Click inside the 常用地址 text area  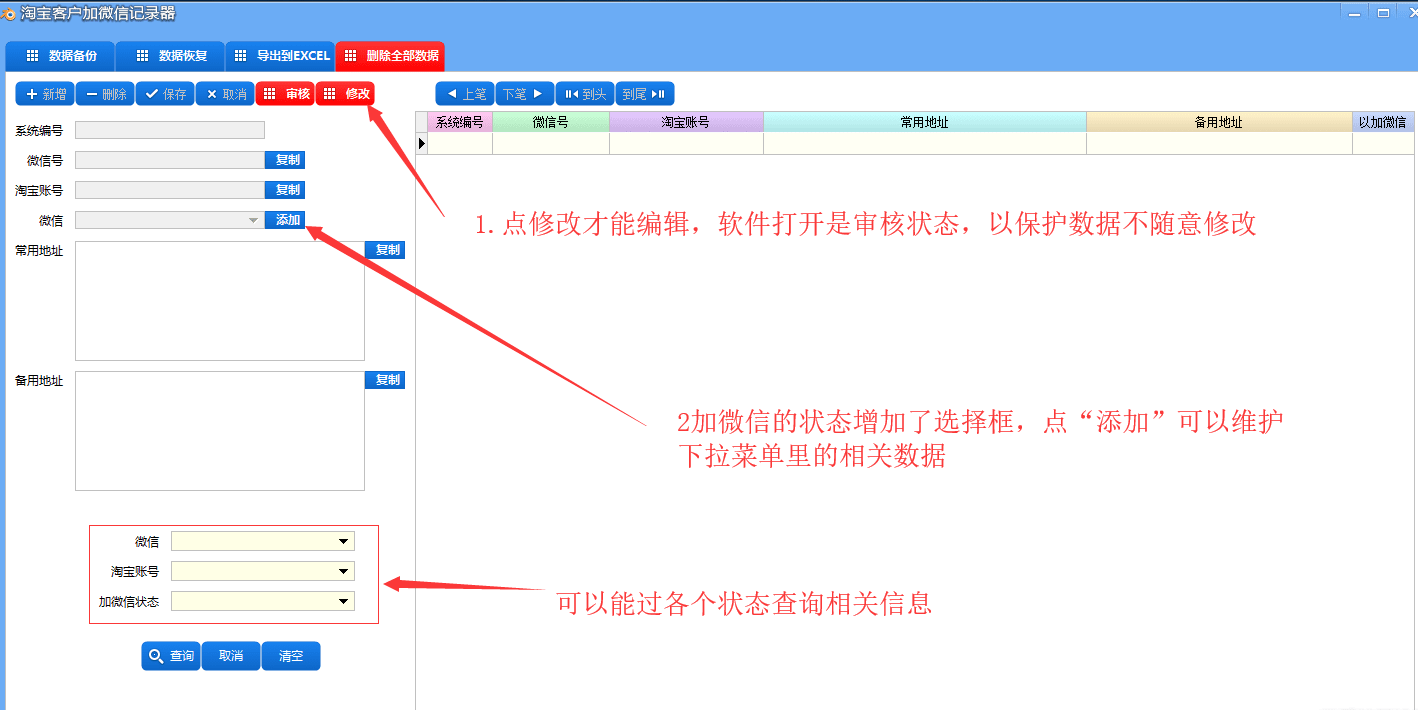(220, 301)
